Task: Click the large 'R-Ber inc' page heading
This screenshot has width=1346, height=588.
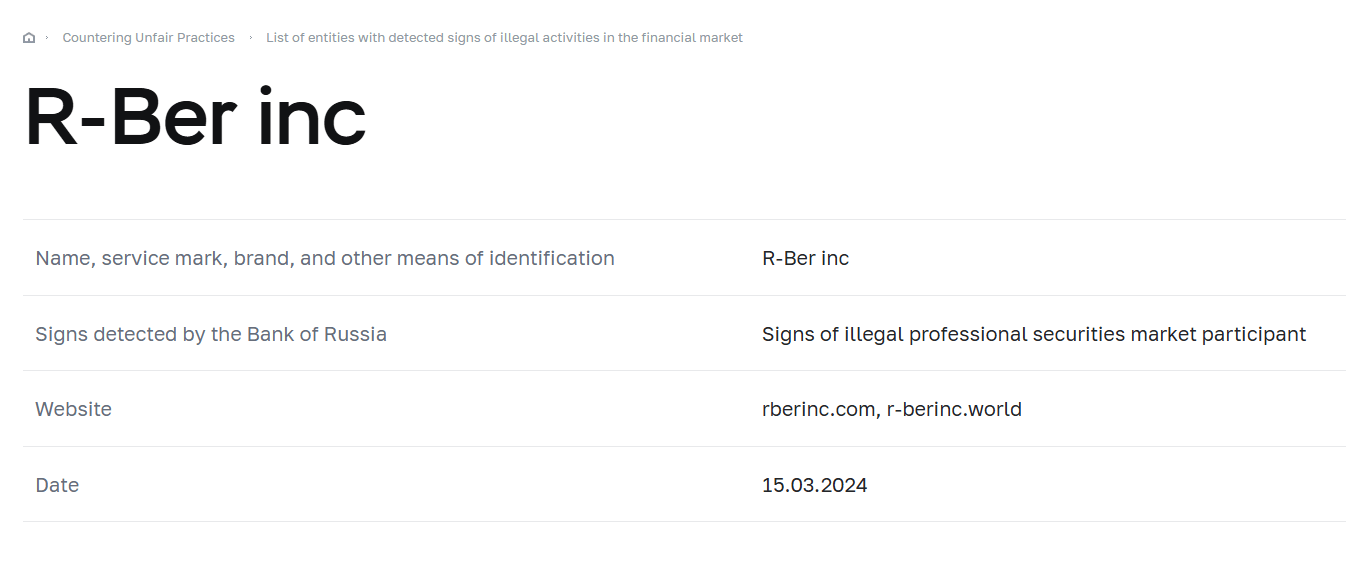Action: [x=195, y=119]
